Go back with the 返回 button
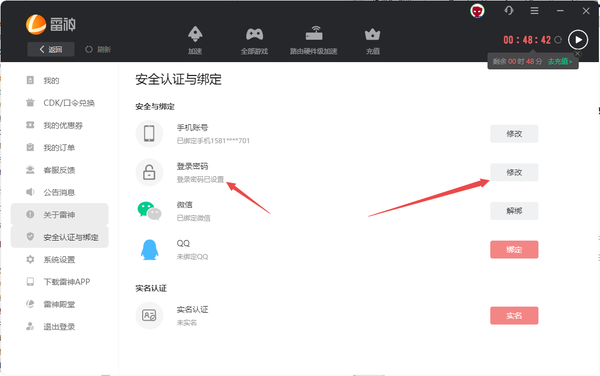 51,49
